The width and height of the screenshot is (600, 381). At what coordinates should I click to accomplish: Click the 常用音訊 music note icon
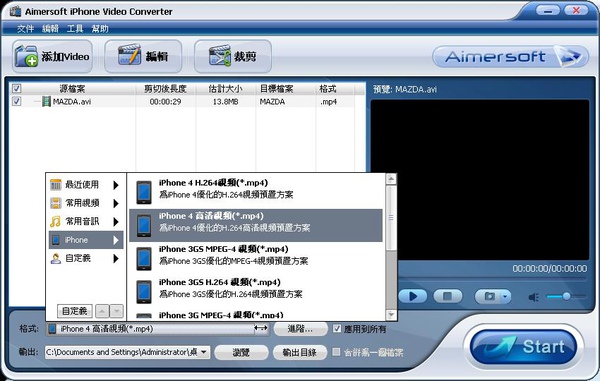click(x=55, y=221)
